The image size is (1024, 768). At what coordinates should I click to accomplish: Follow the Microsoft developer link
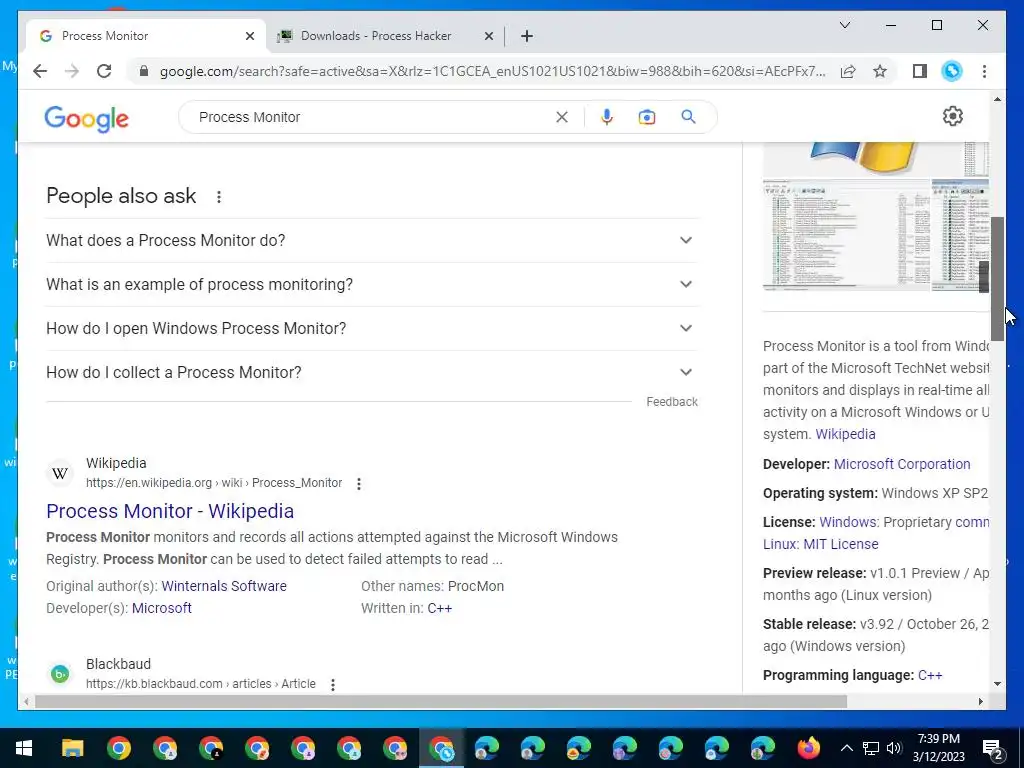click(161, 608)
